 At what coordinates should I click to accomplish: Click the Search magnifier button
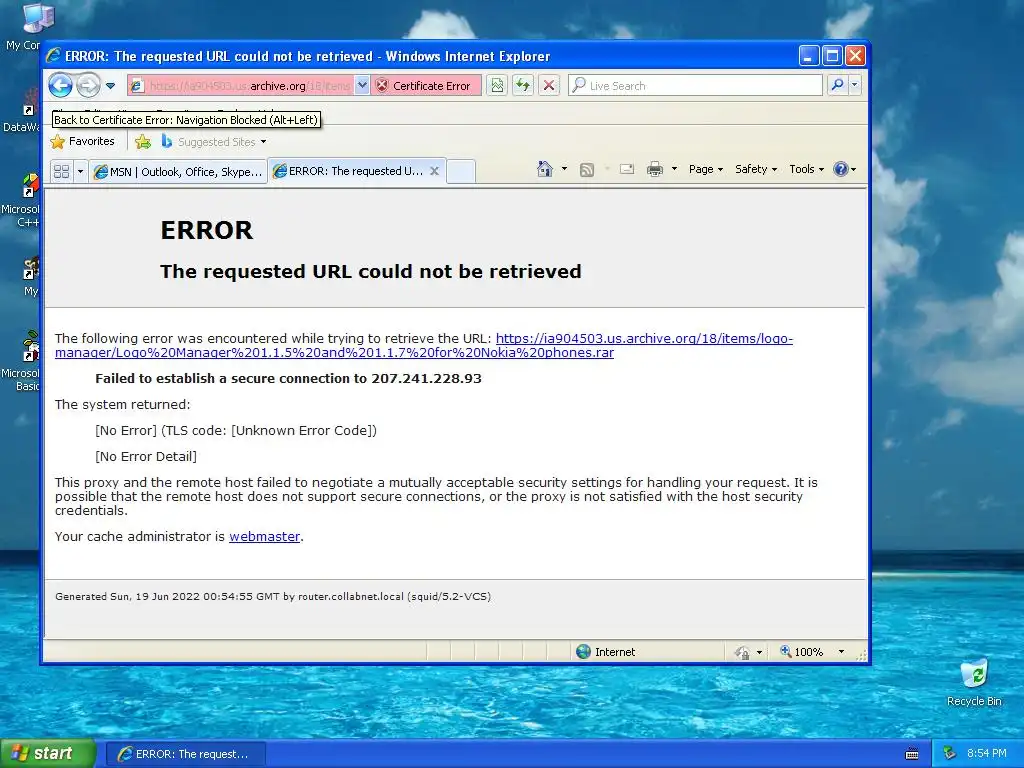(x=837, y=85)
